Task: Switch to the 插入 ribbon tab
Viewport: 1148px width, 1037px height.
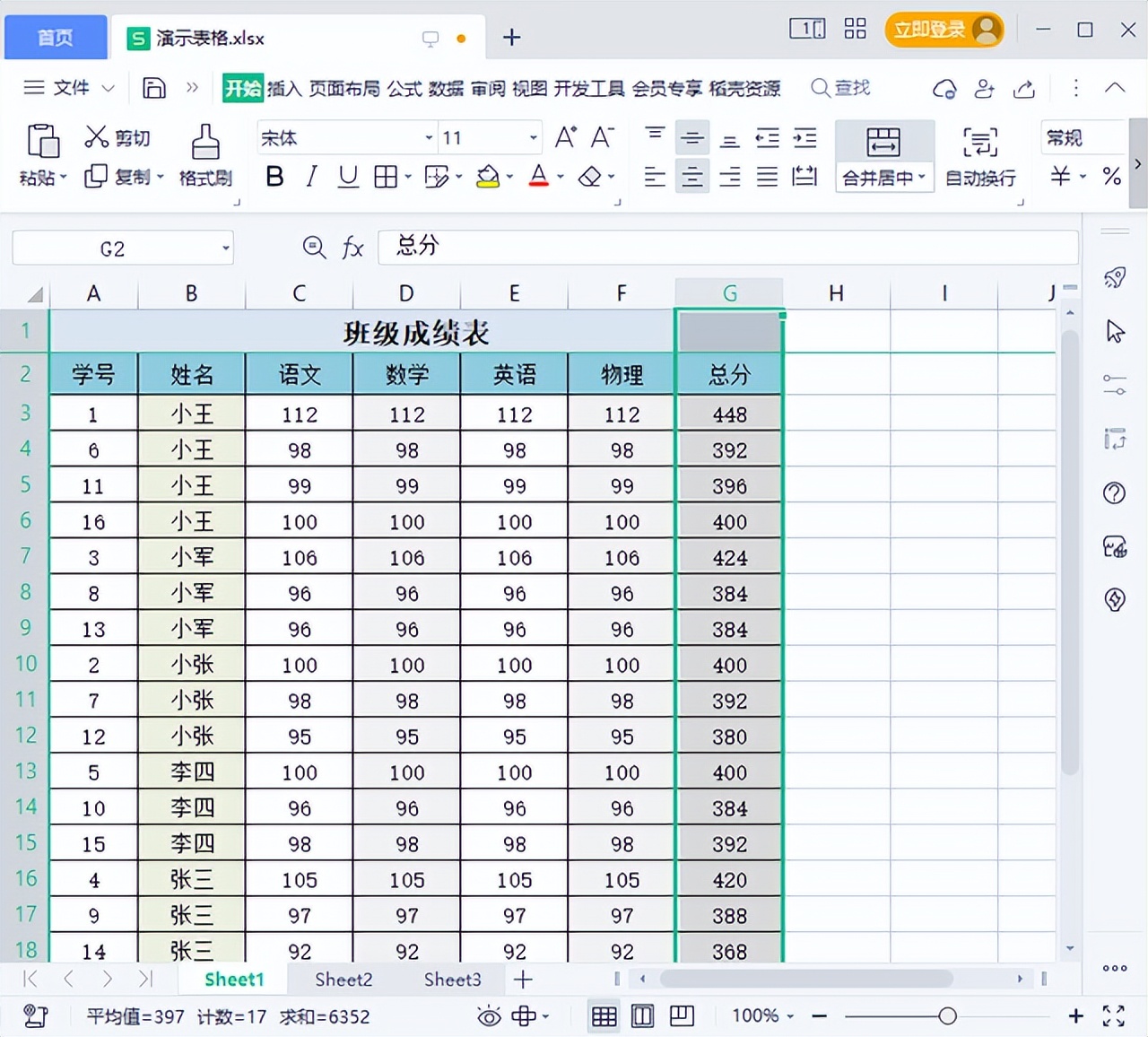Action: (x=283, y=89)
